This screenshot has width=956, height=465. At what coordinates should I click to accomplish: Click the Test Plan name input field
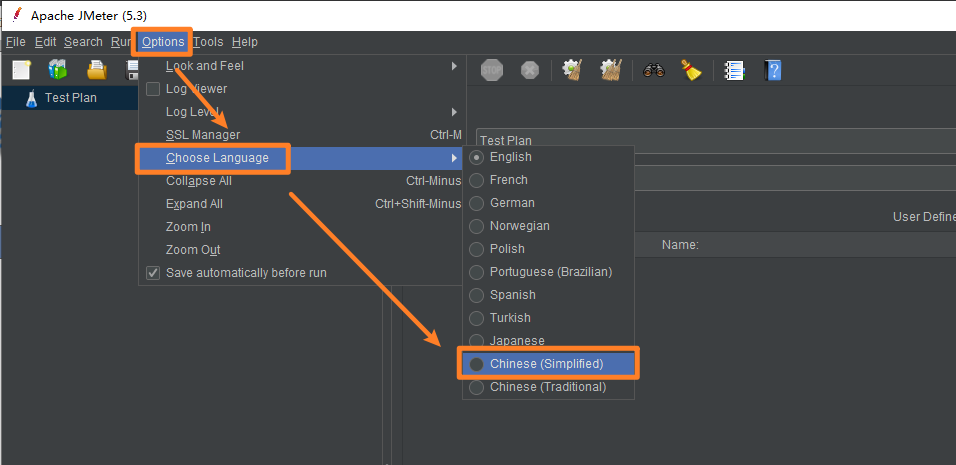point(716,141)
